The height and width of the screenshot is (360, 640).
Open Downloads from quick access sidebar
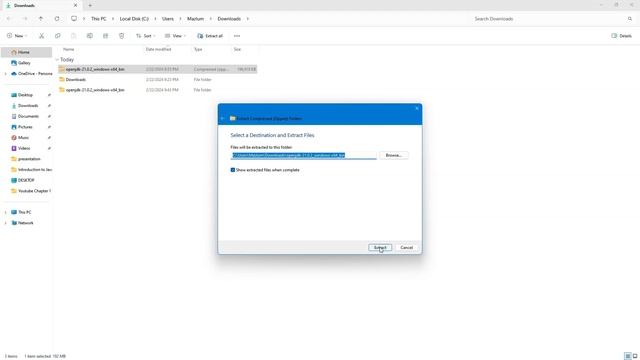(x=27, y=105)
